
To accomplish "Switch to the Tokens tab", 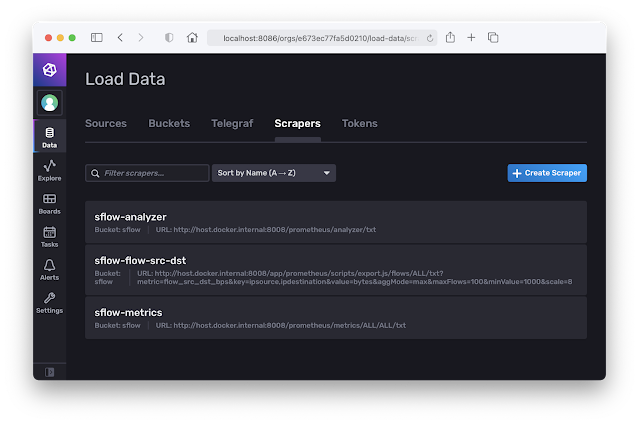I will click(360, 124).
